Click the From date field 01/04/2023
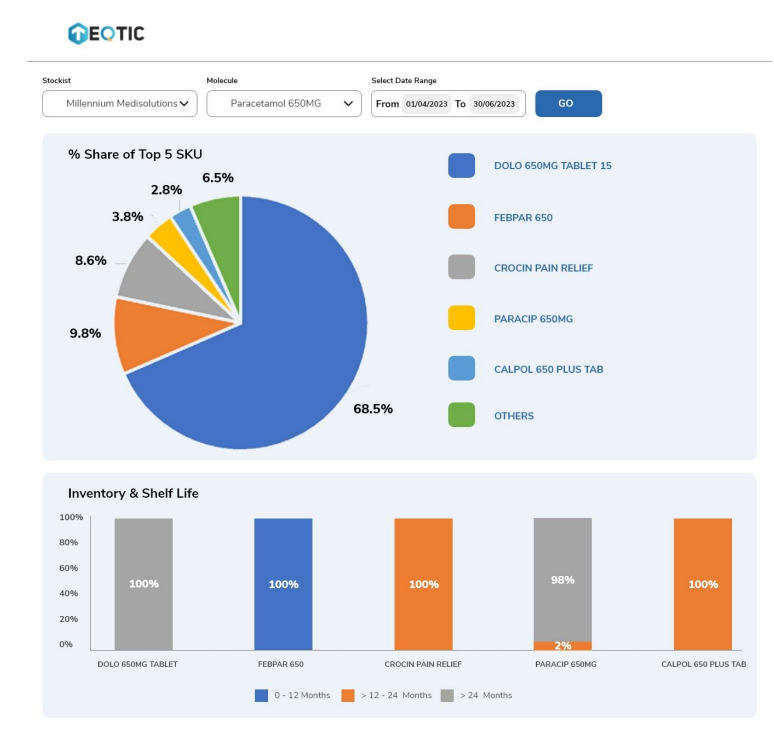This screenshot has width=774, height=733. tap(426, 104)
